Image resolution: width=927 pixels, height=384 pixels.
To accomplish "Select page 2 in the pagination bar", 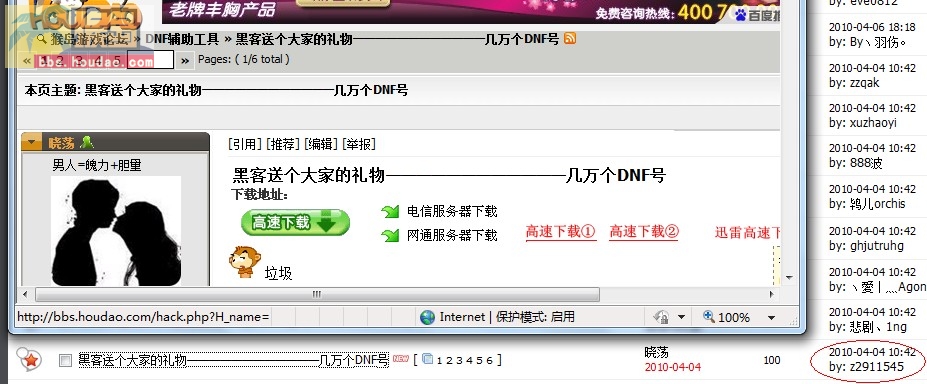I will click(61, 60).
